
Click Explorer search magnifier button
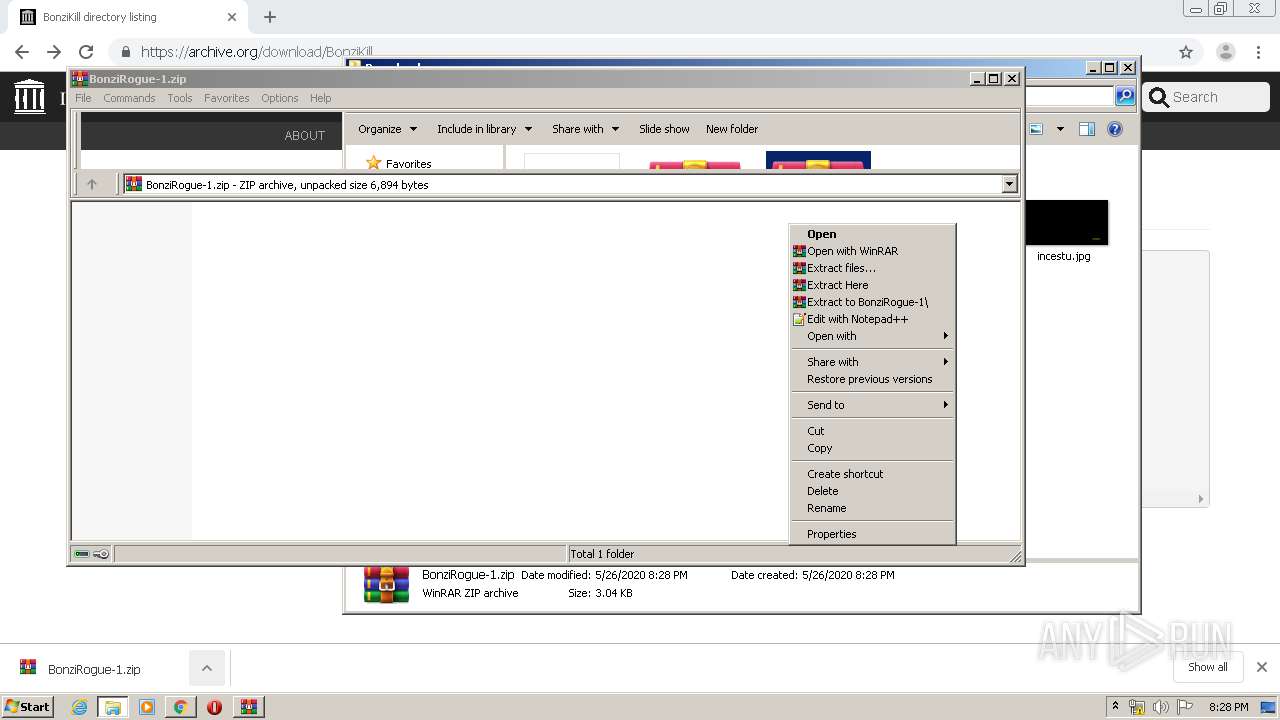pyautogui.click(x=1125, y=96)
